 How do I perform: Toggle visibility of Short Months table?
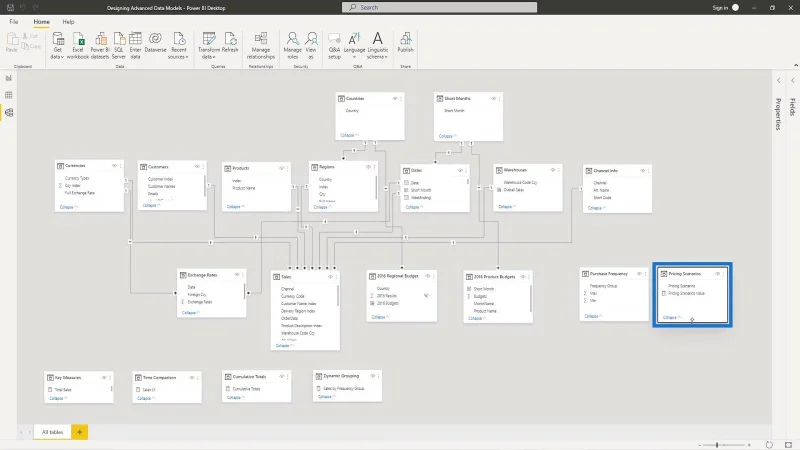pos(493,98)
